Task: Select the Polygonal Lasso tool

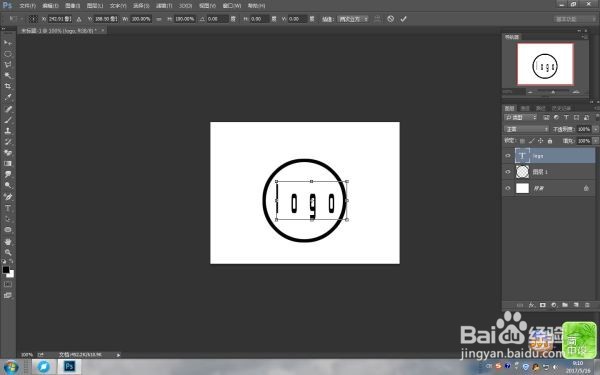Action: tap(8, 65)
